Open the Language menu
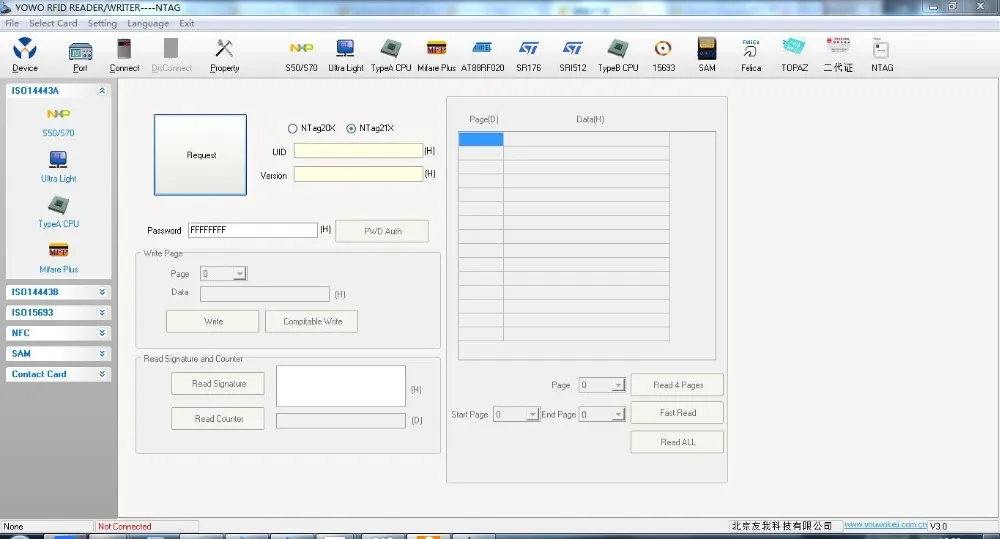1000x539 pixels. click(x=148, y=23)
